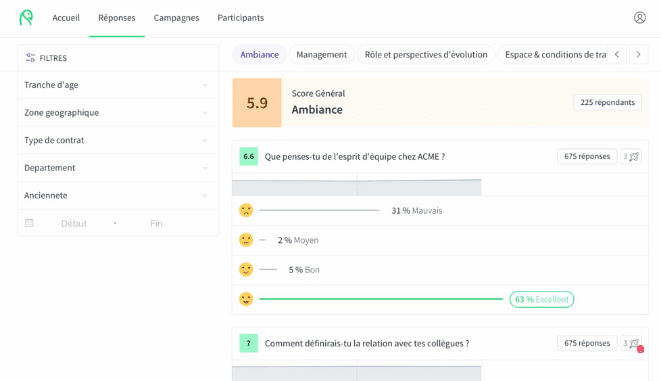661x381 pixels.
Task: Click the 2 % Moyen label
Action: (x=298, y=240)
